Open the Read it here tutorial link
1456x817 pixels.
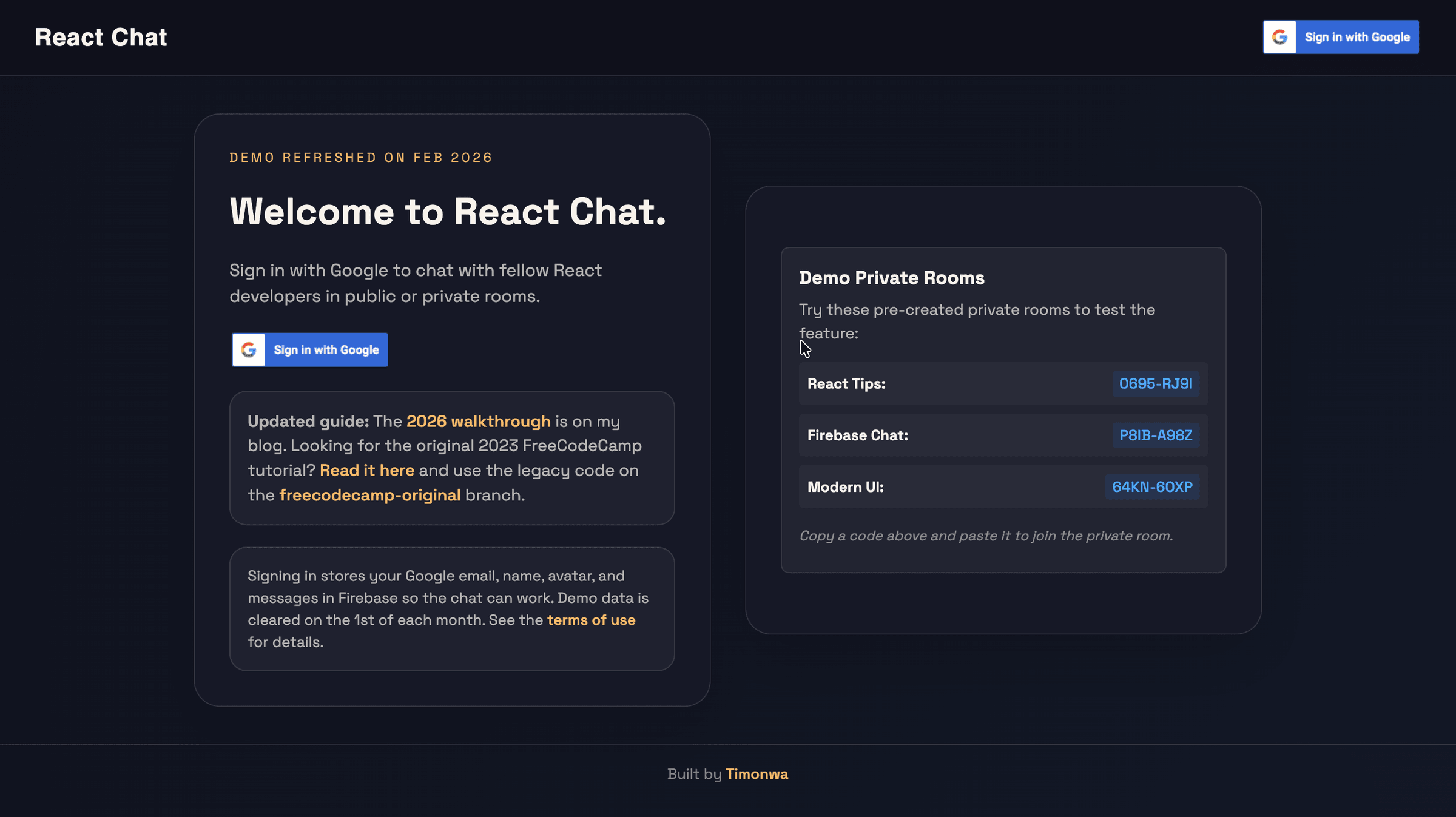(x=367, y=471)
